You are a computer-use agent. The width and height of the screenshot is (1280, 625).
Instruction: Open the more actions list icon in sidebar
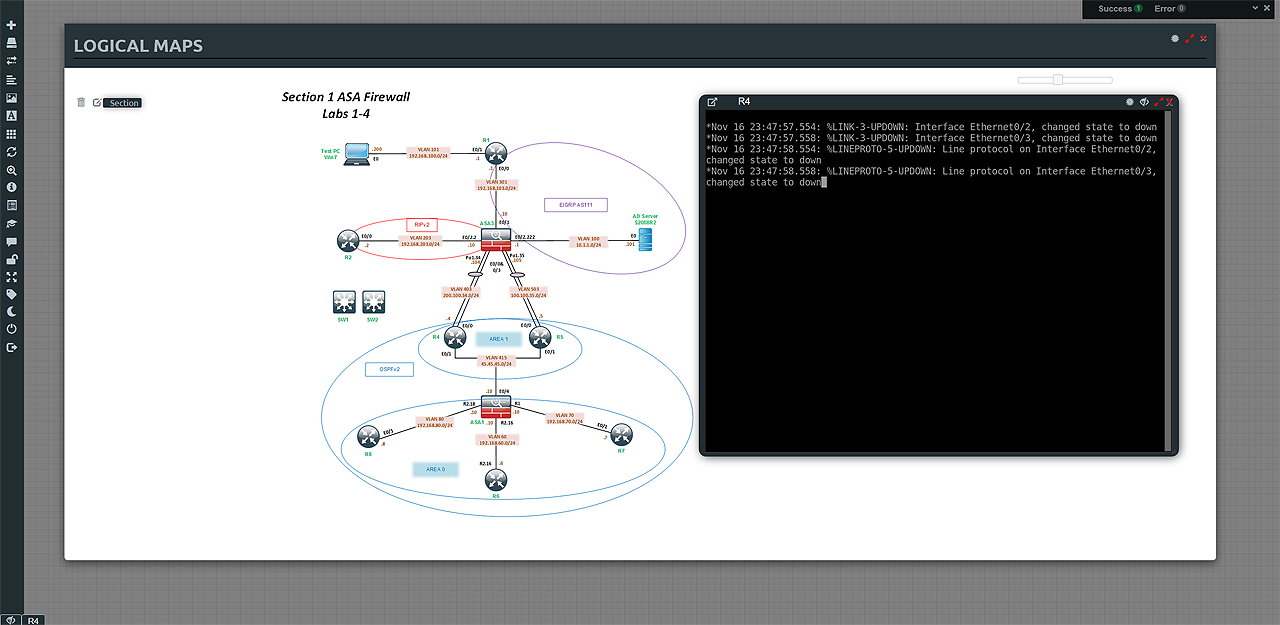[x=11, y=79]
